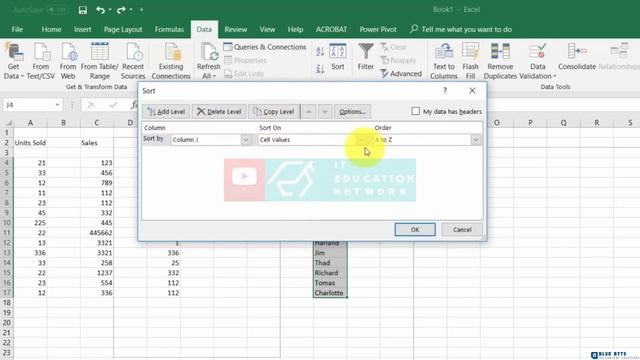Viewport: 640px width, 360px height.
Task: Switch to the Formulas tab
Action: pyautogui.click(x=169, y=29)
